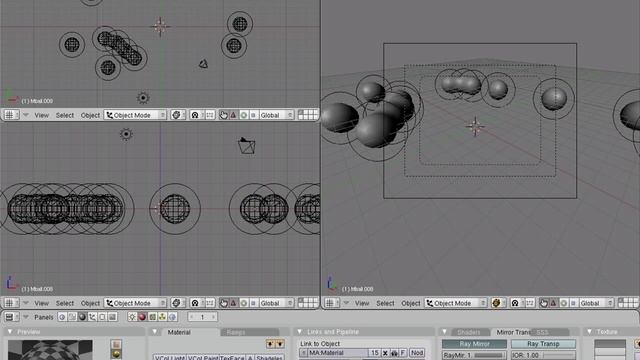Open shaded draw type selector in right view header
The height and width of the screenshot is (360, 640).
(x=498, y=303)
